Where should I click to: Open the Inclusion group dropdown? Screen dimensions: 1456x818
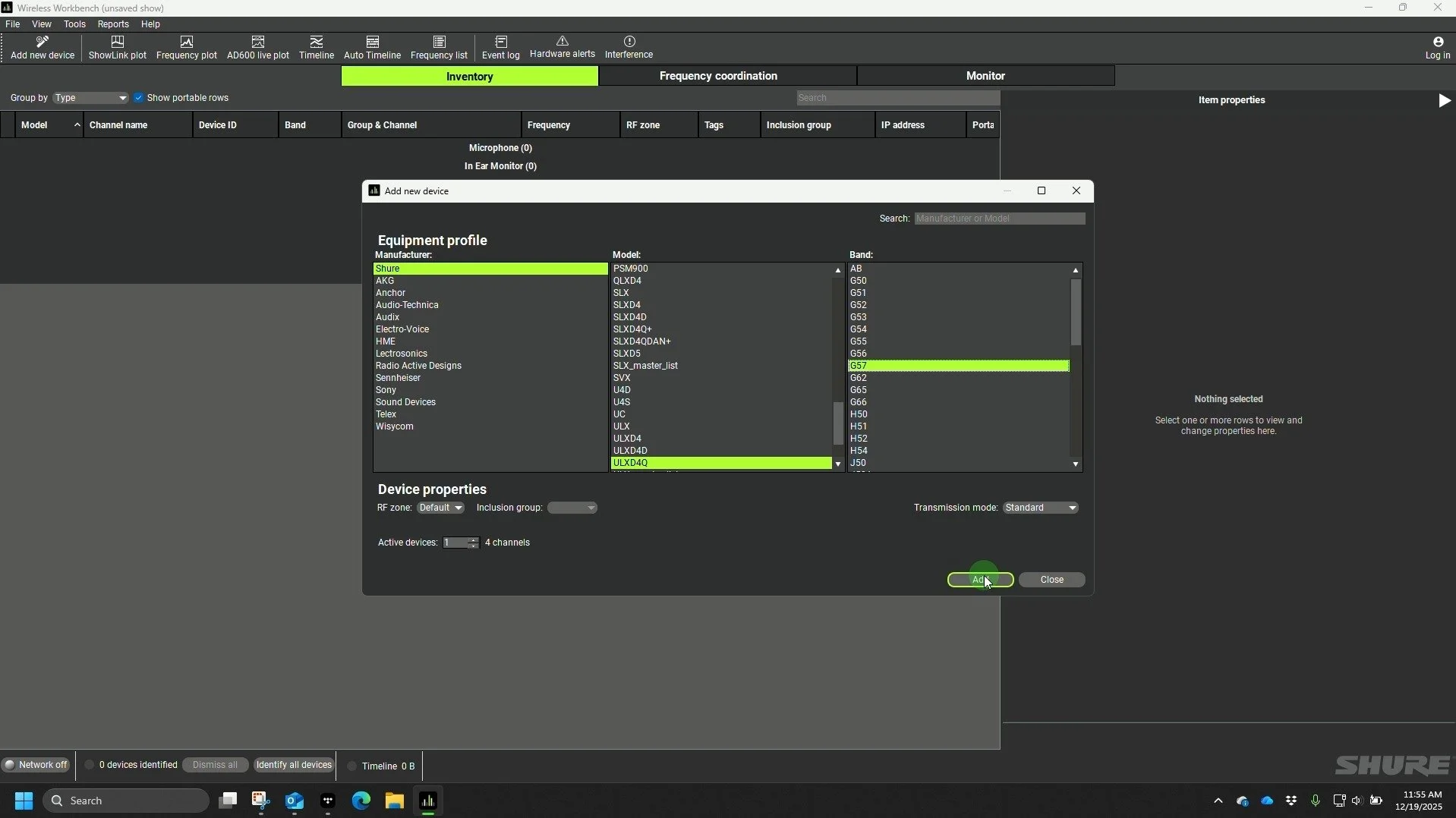pyautogui.click(x=572, y=508)
